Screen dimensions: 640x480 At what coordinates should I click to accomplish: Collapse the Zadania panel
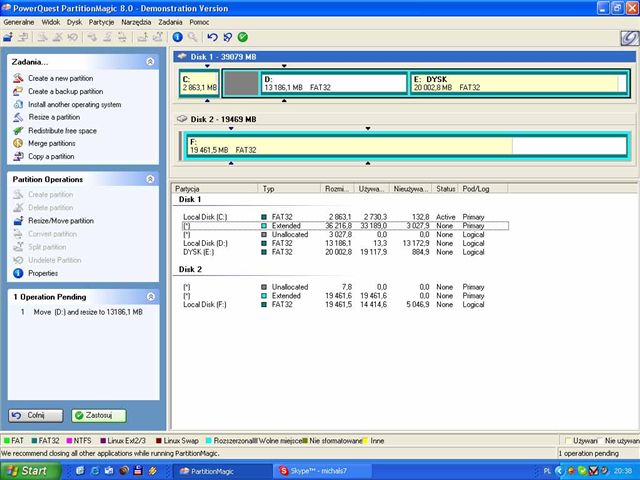click(150, 62)
